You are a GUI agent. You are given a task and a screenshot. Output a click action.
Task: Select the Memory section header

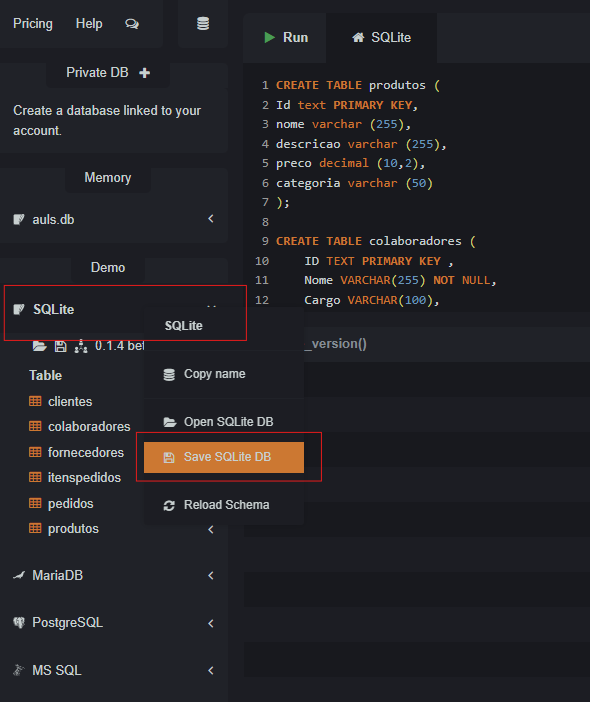click(108, 178)
